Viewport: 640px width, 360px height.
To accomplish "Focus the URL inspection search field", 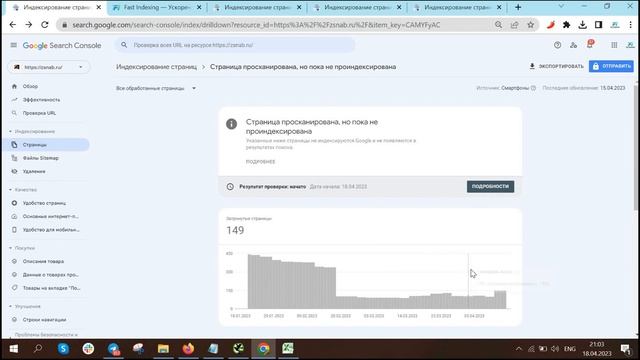I will (x=235, y=45).
